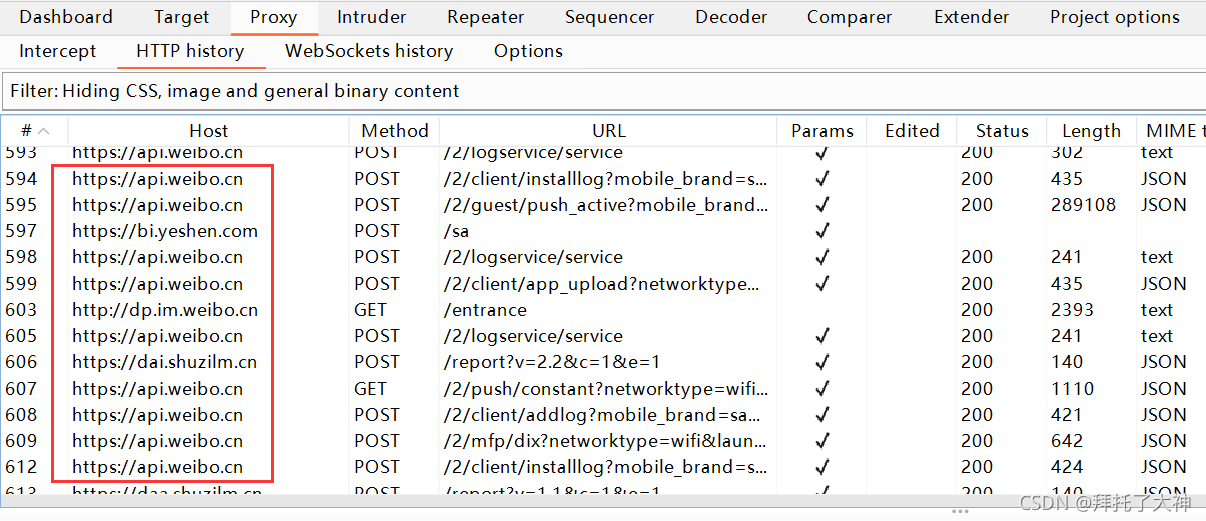Click the /2/push/constant URL in row 607
The height and width of the screenshot is (521, 1206).
tap(607, 388)
